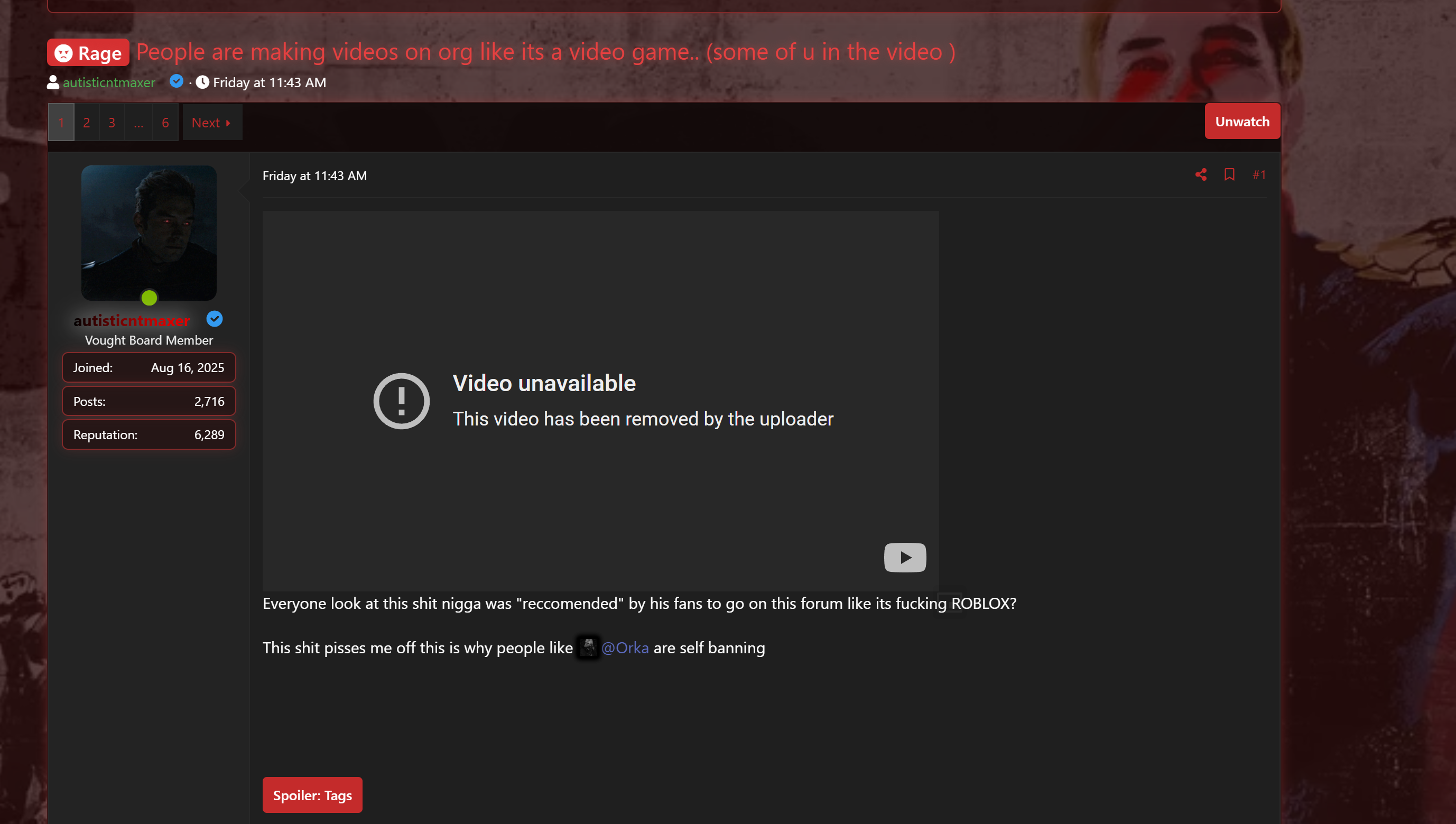The width and height of the screenshot is (1456, 824).
Task: Click Orka's small mention avatar
Action: point(588,647)
